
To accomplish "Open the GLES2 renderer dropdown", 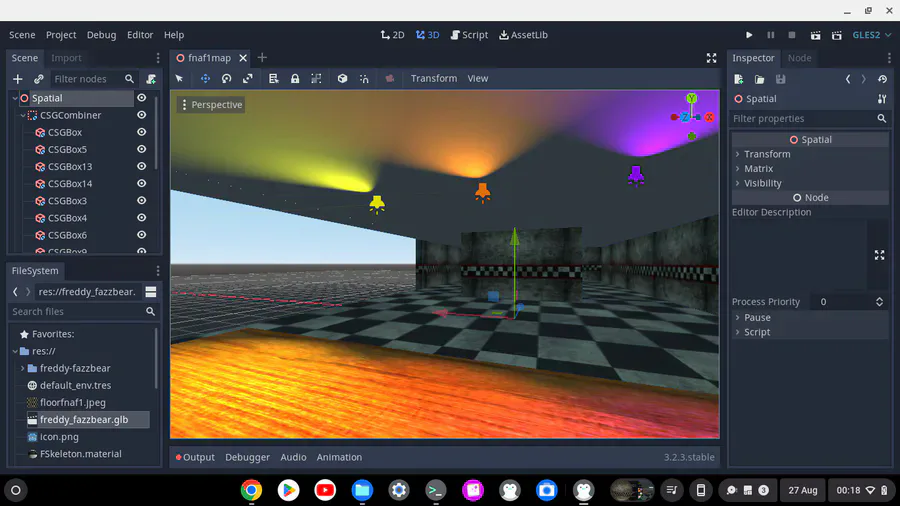I will pyautogui.click(x=871, y=35).
